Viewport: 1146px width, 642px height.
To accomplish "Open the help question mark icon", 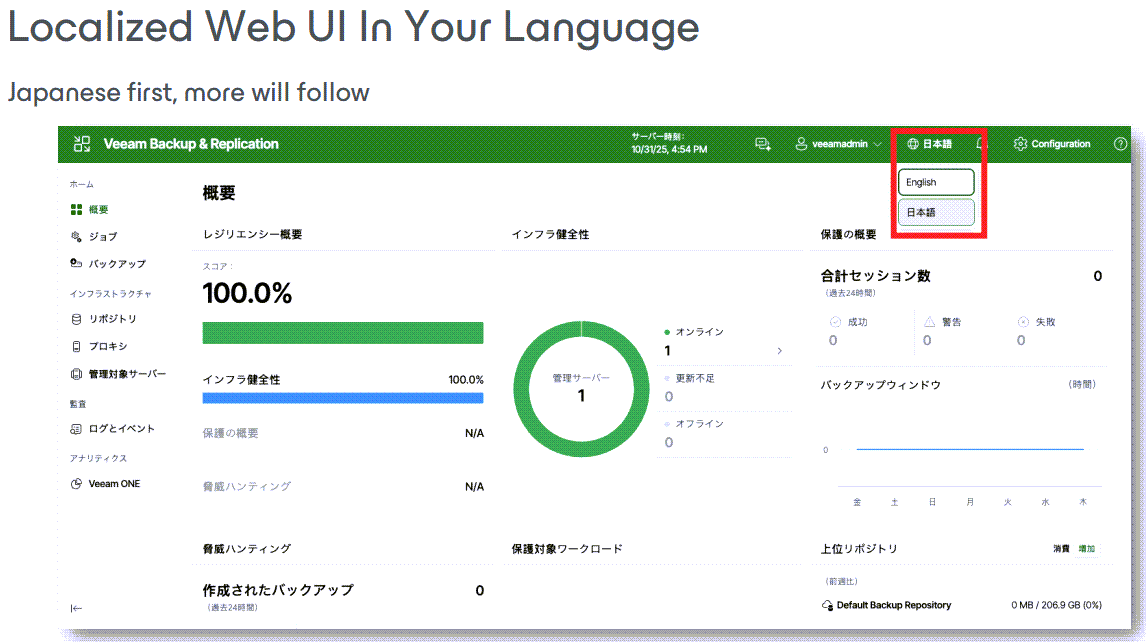I will (x=1120, y=144).
